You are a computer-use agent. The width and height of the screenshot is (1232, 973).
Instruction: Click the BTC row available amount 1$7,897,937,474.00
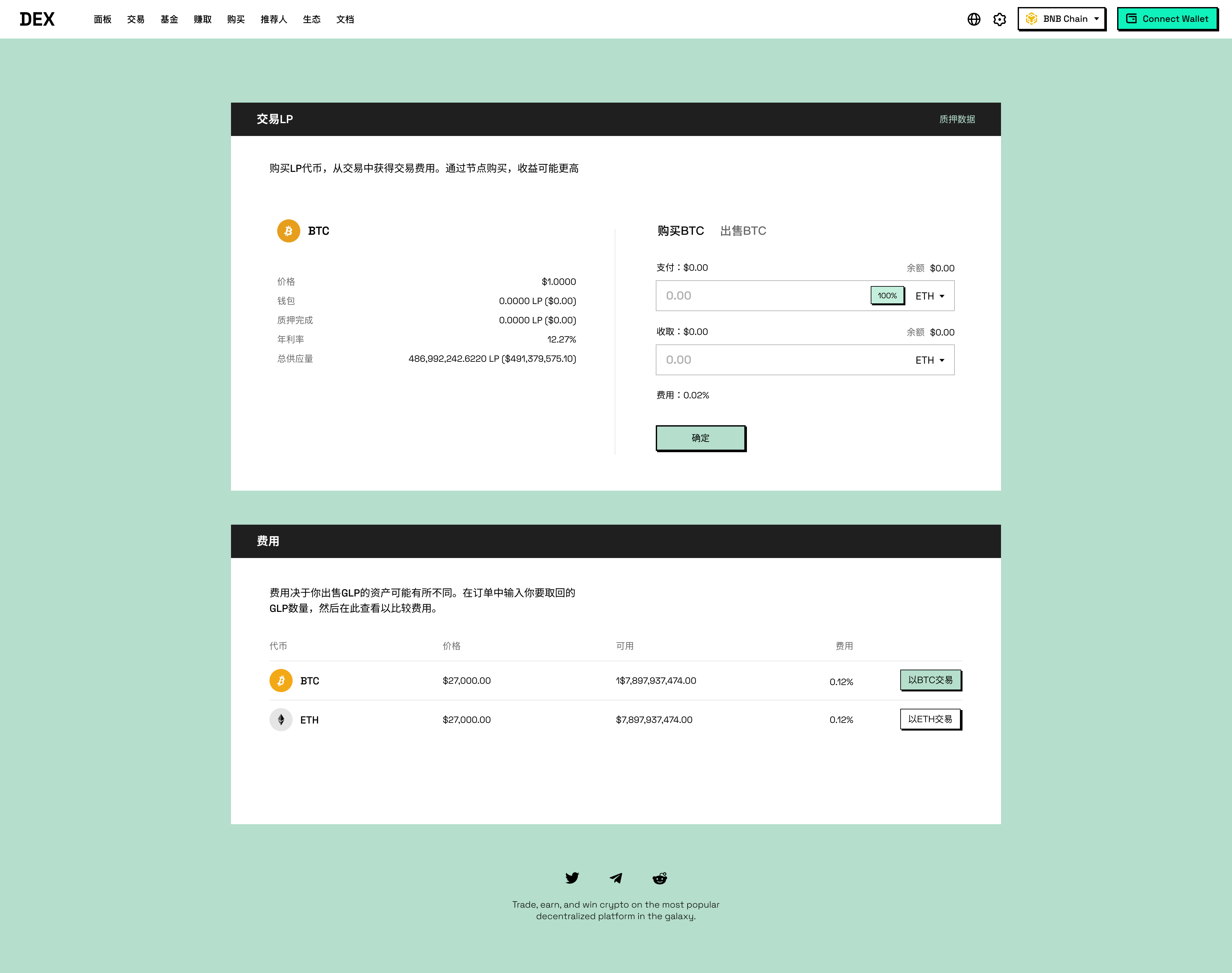(x=656, y=681)
